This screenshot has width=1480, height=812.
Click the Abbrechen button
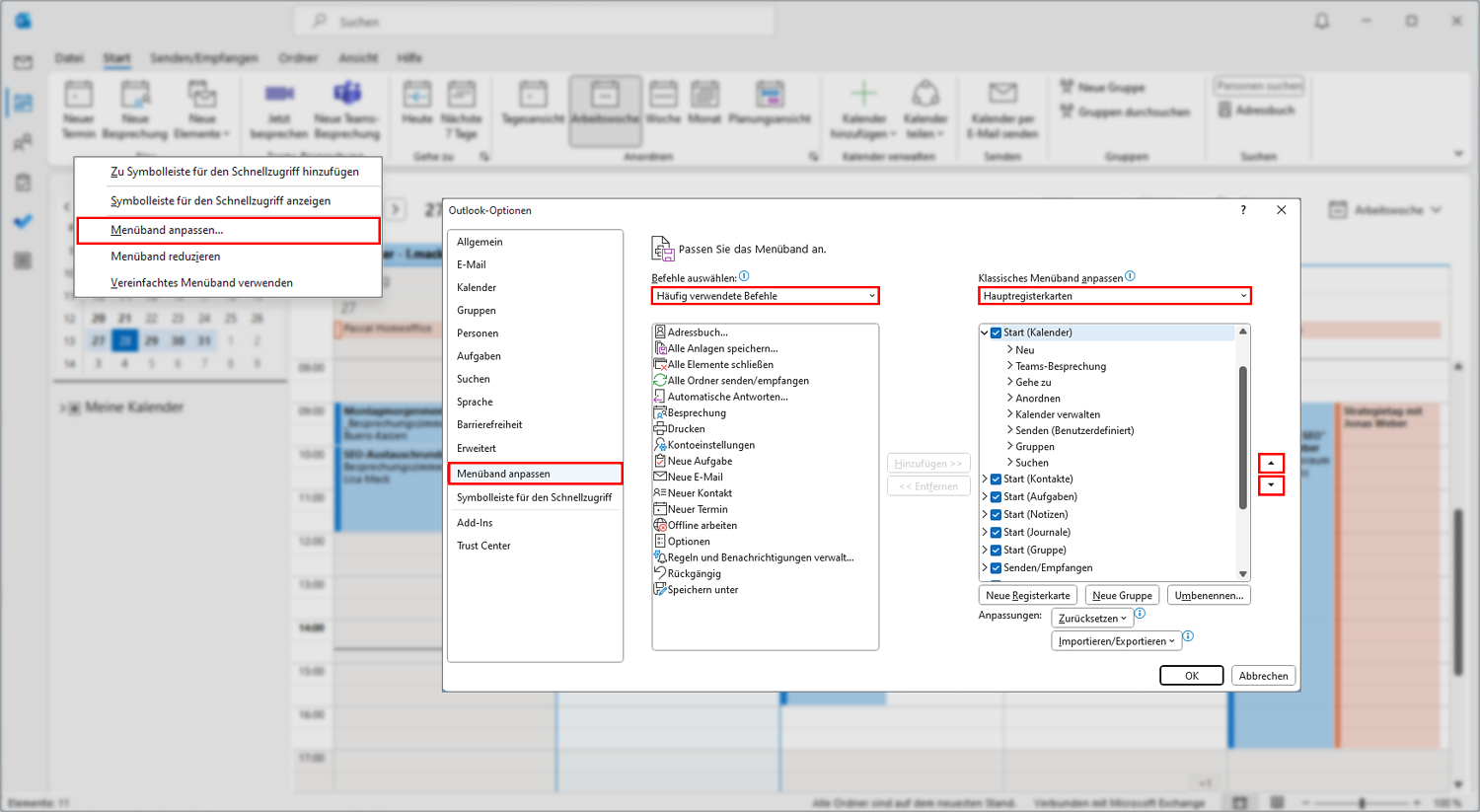pyautogui.click(x=1263, y=676)
